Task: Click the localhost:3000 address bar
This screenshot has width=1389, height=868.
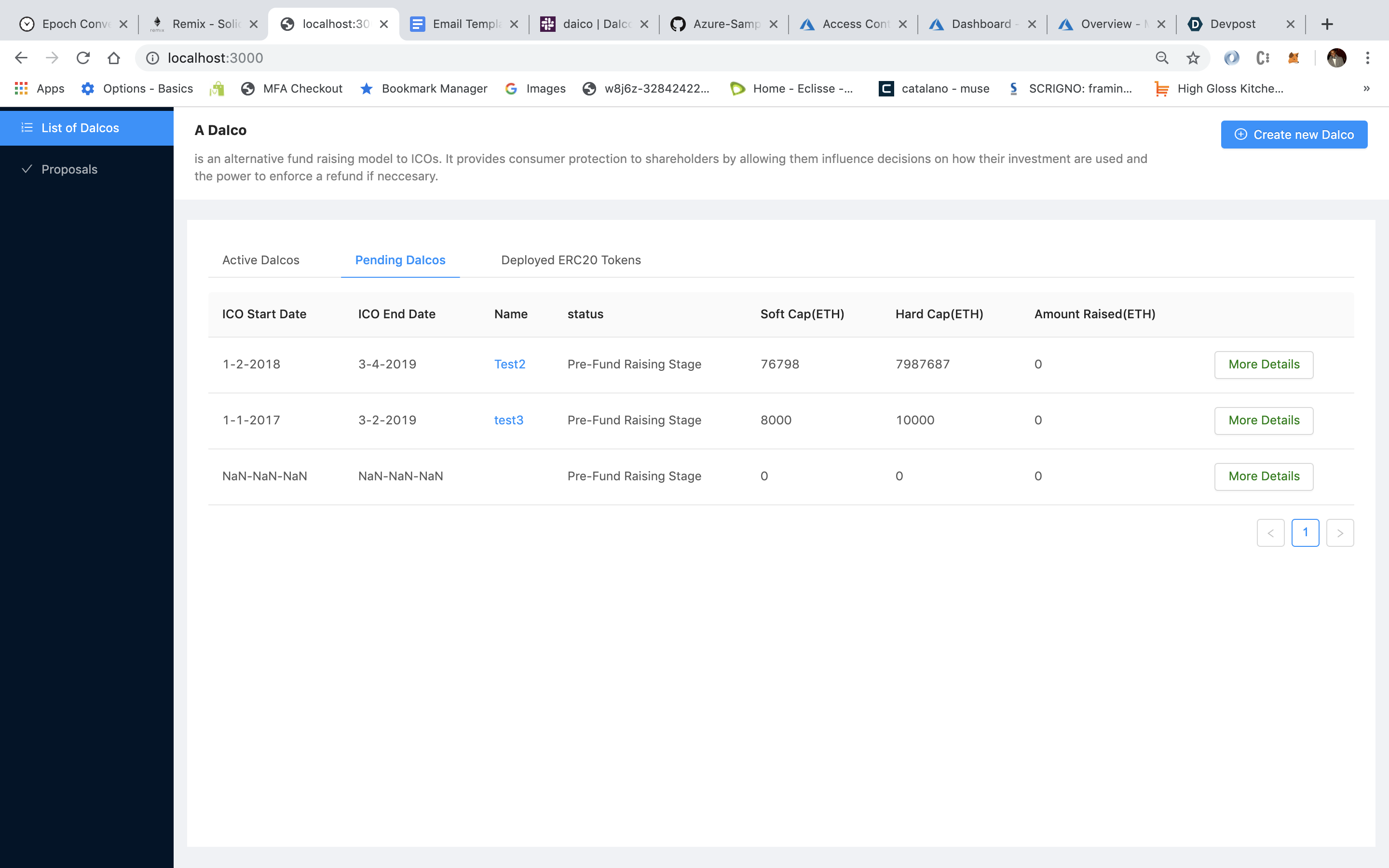Action: pos(631,58)
